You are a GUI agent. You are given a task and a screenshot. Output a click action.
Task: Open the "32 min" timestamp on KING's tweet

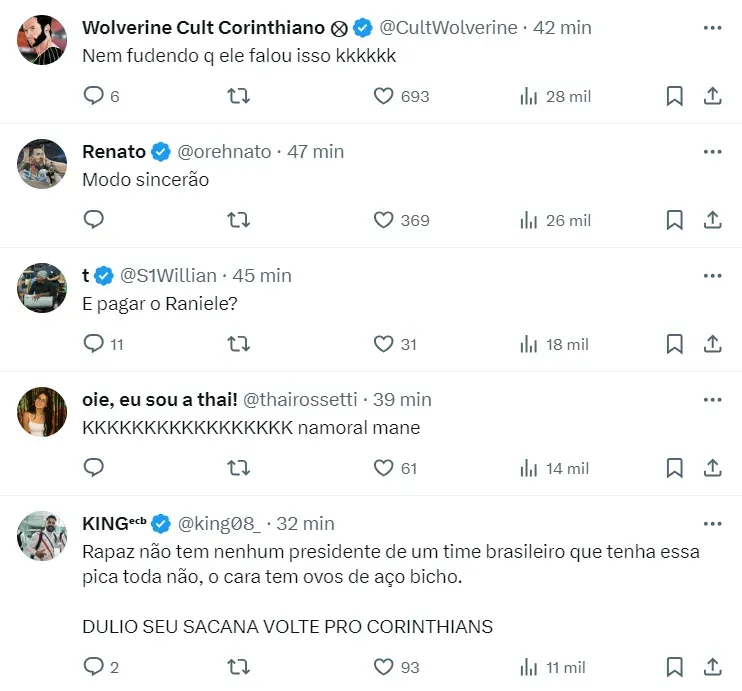pos(304,524)
